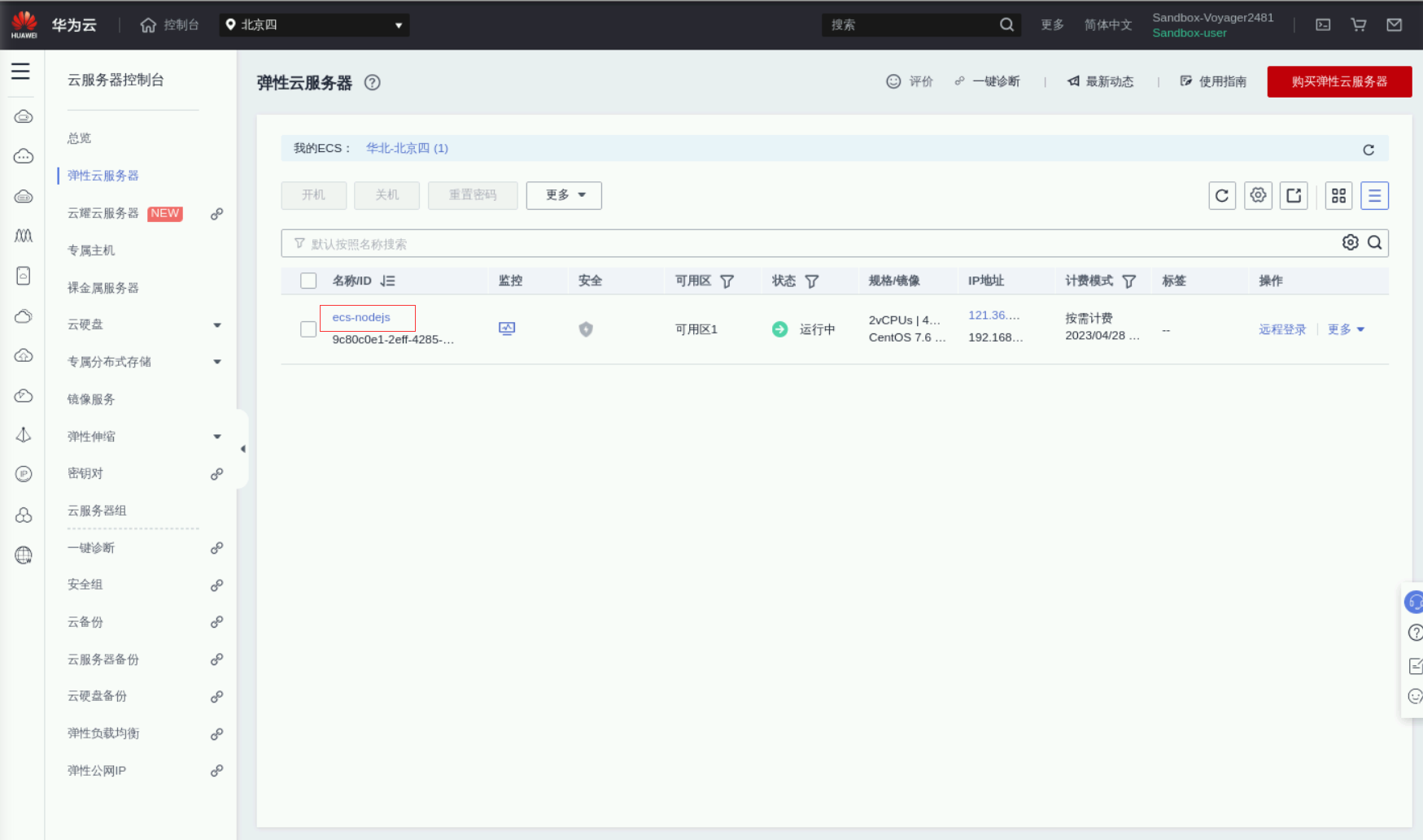Open 专属主机 in the sidebar
The width and height of the screenshot is (1423, 840).
[x=91, y=250]
